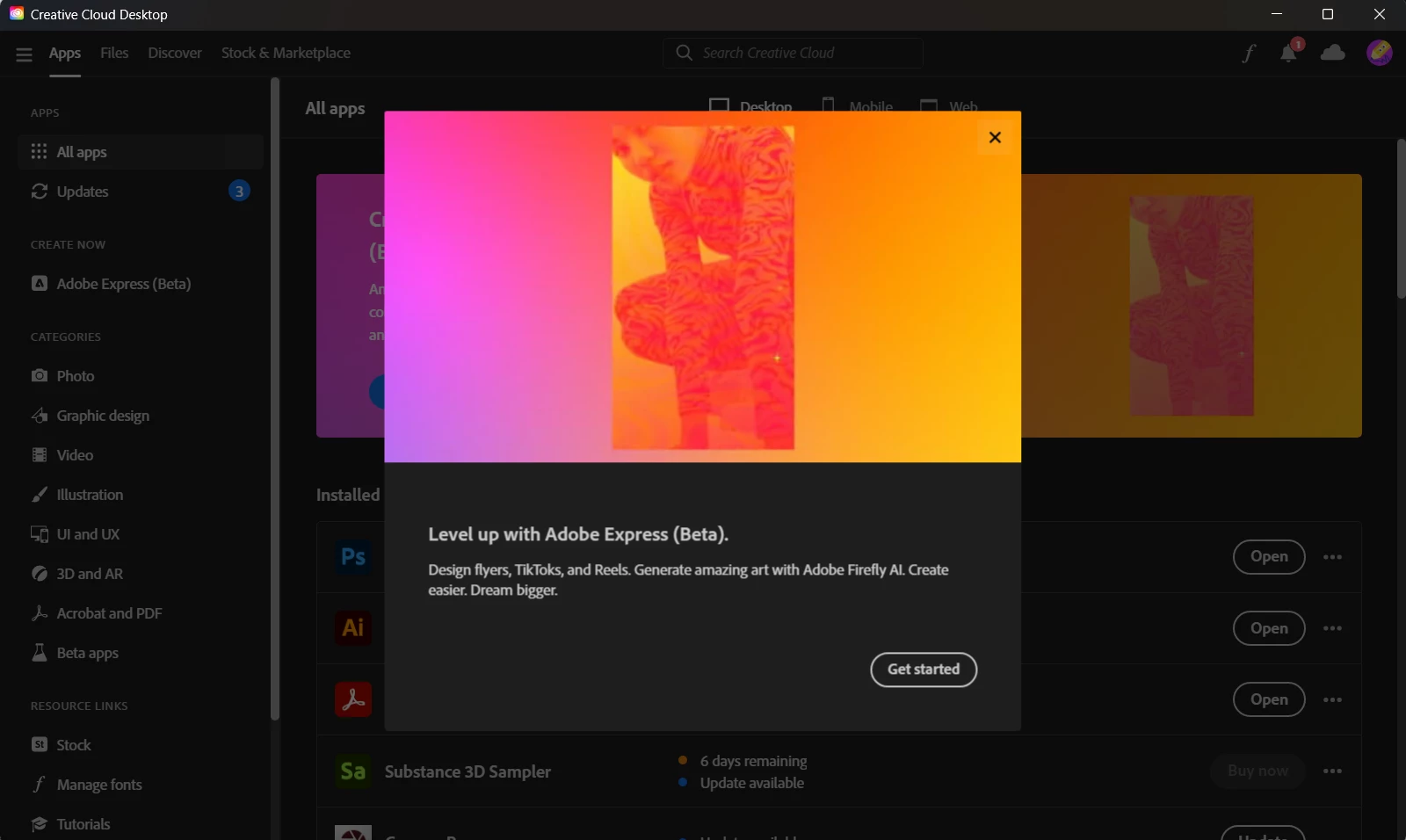The height and width of the screenshot is (840, 1406).
Task: Select the 3D and AR category
Action: (x=141, y=574)
